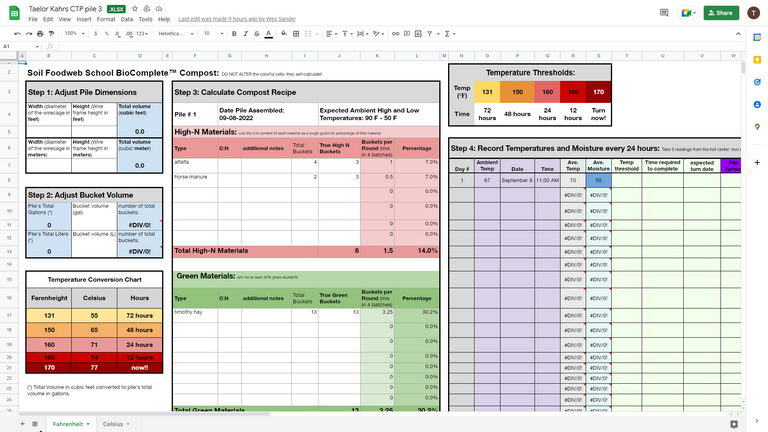The height and width of the screenshot is (432, 768).
Task: Decrease decimal places
Action: (118, 34)
